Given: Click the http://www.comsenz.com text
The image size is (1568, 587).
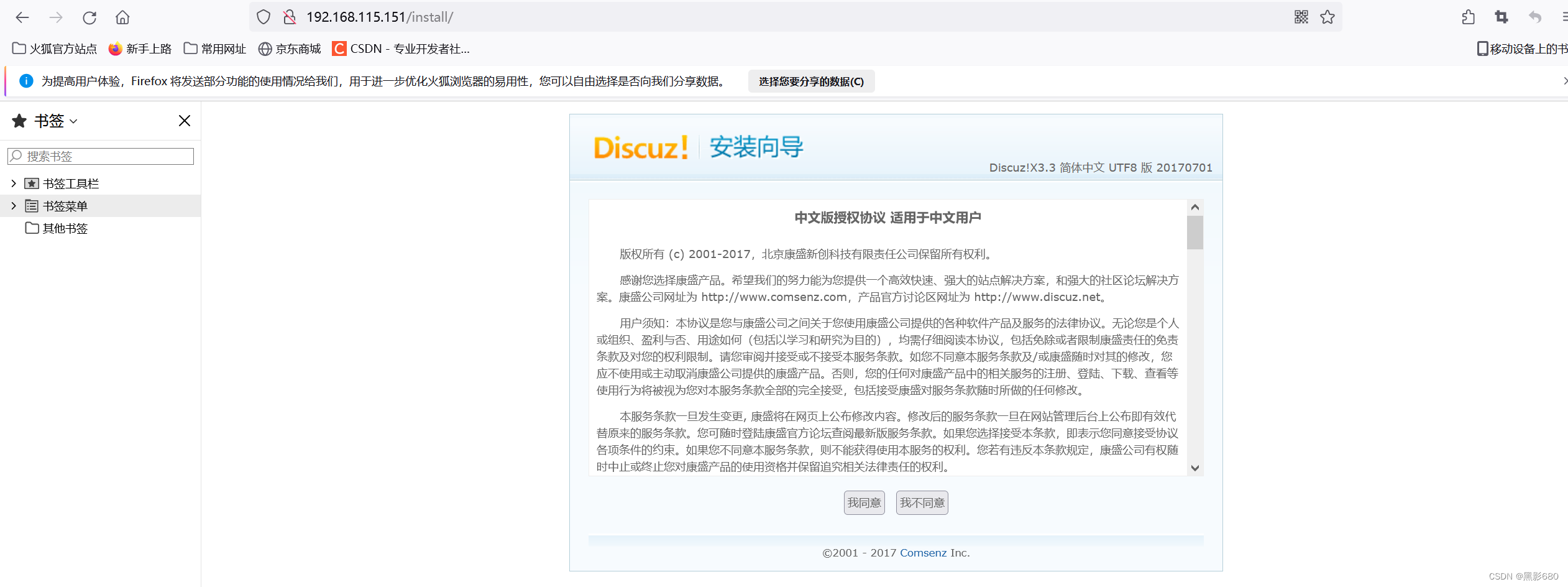Looking at the screenshot, I should coord(774,297).
